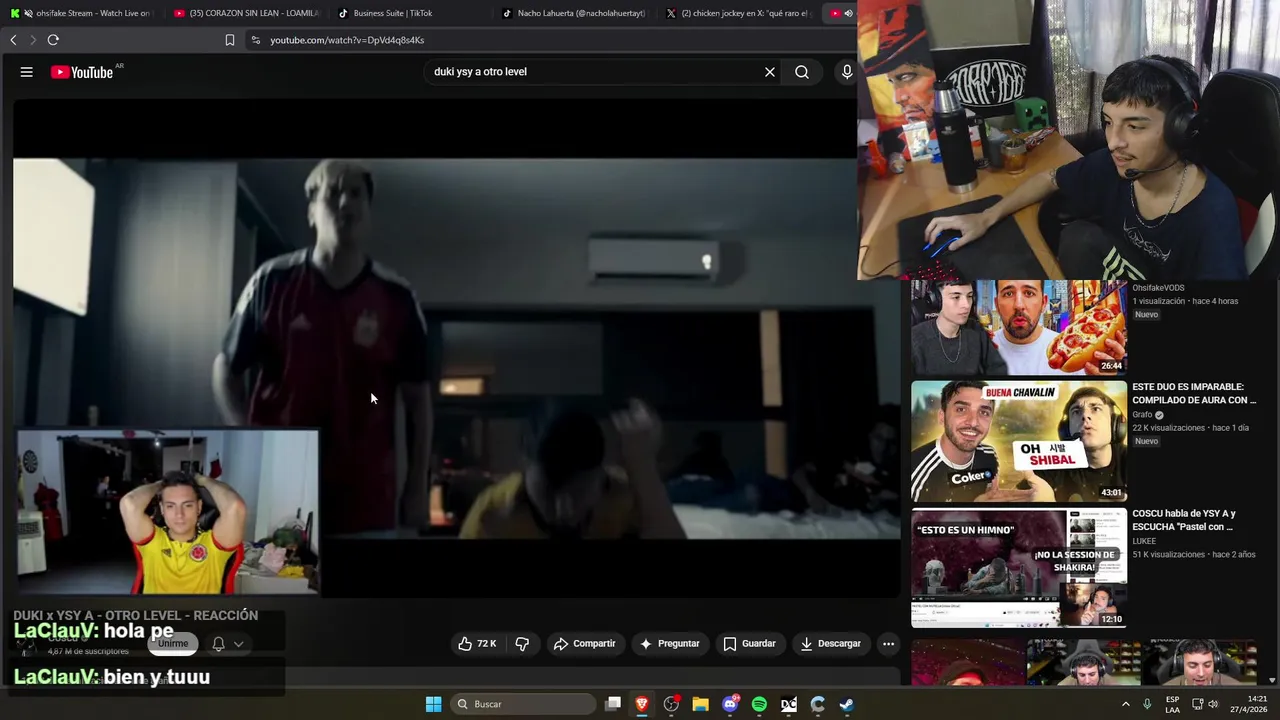View site information next to the URL
Image resolution: width=1280 pixels, height=720 pixels.
256,40
